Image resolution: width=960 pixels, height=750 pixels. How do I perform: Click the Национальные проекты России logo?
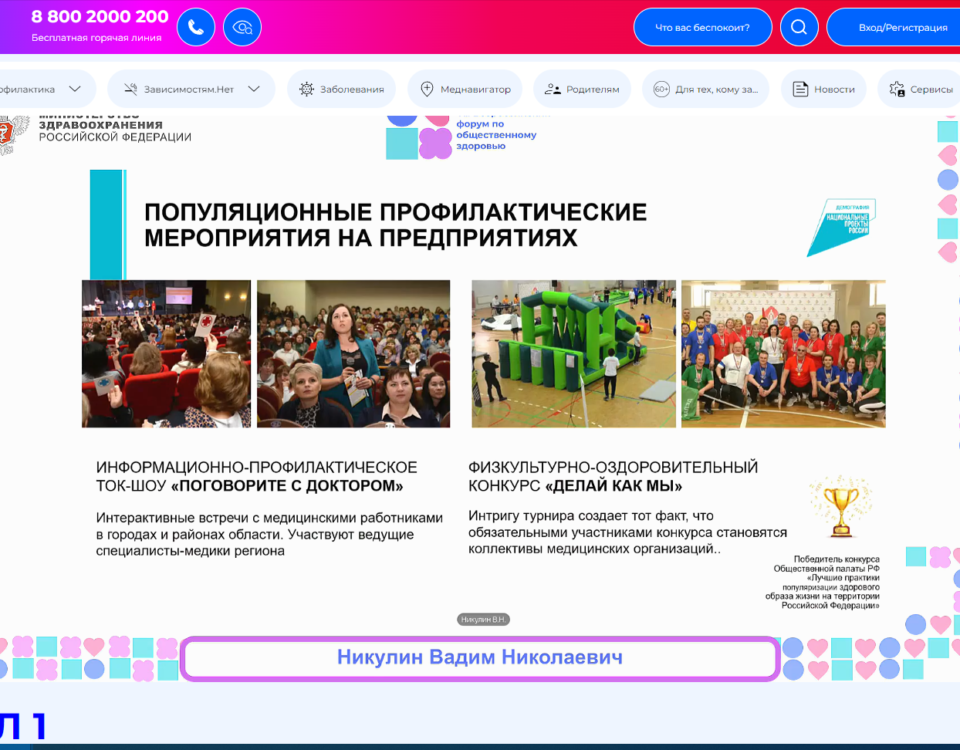point(841,227)
